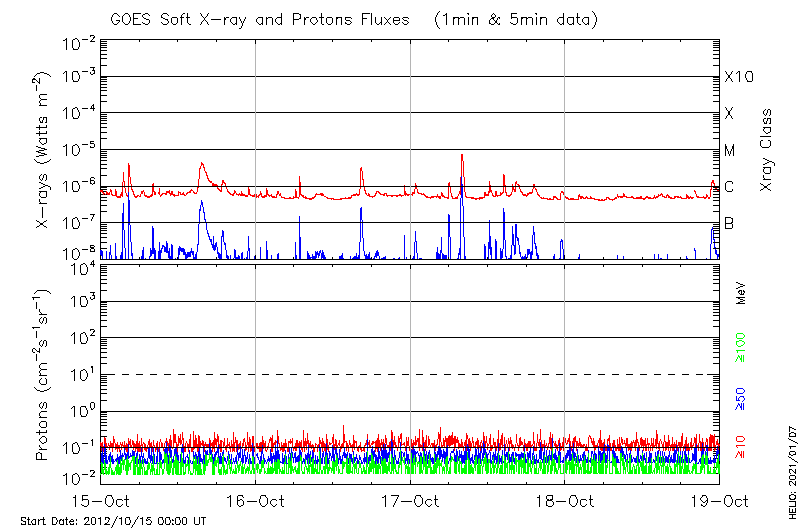Click the MeV unit label

(741, 292)
